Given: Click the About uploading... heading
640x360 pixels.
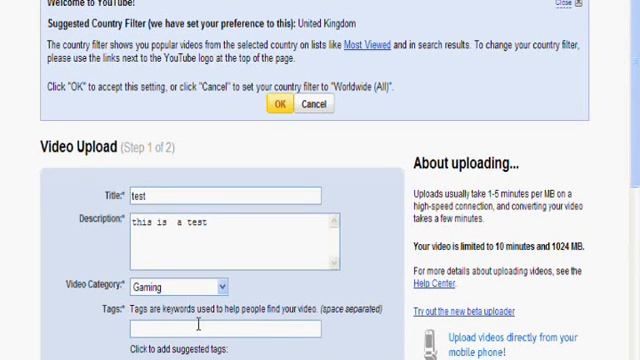Looking at the screenshot, I should 466,163.
